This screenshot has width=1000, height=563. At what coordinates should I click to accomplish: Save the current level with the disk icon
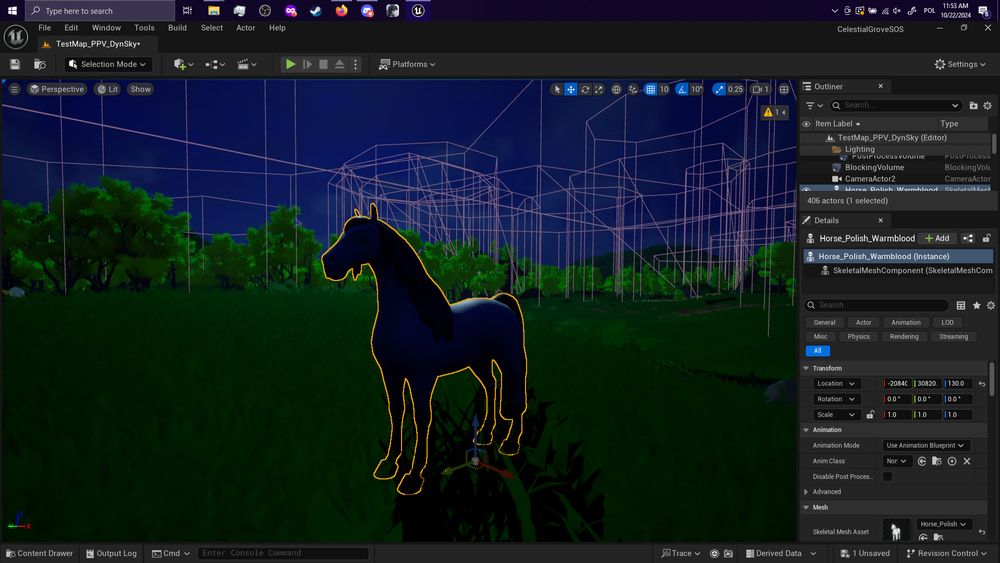[x=15, y=64]
